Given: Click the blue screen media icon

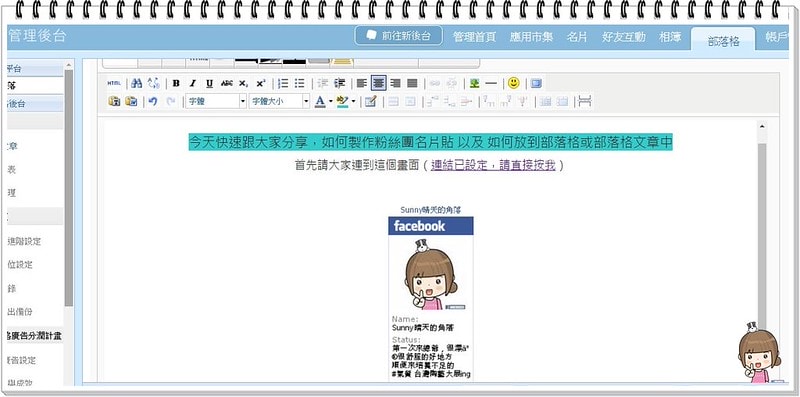Looking at the screenshot, I should pyautogui.click(x=536, y=83).
